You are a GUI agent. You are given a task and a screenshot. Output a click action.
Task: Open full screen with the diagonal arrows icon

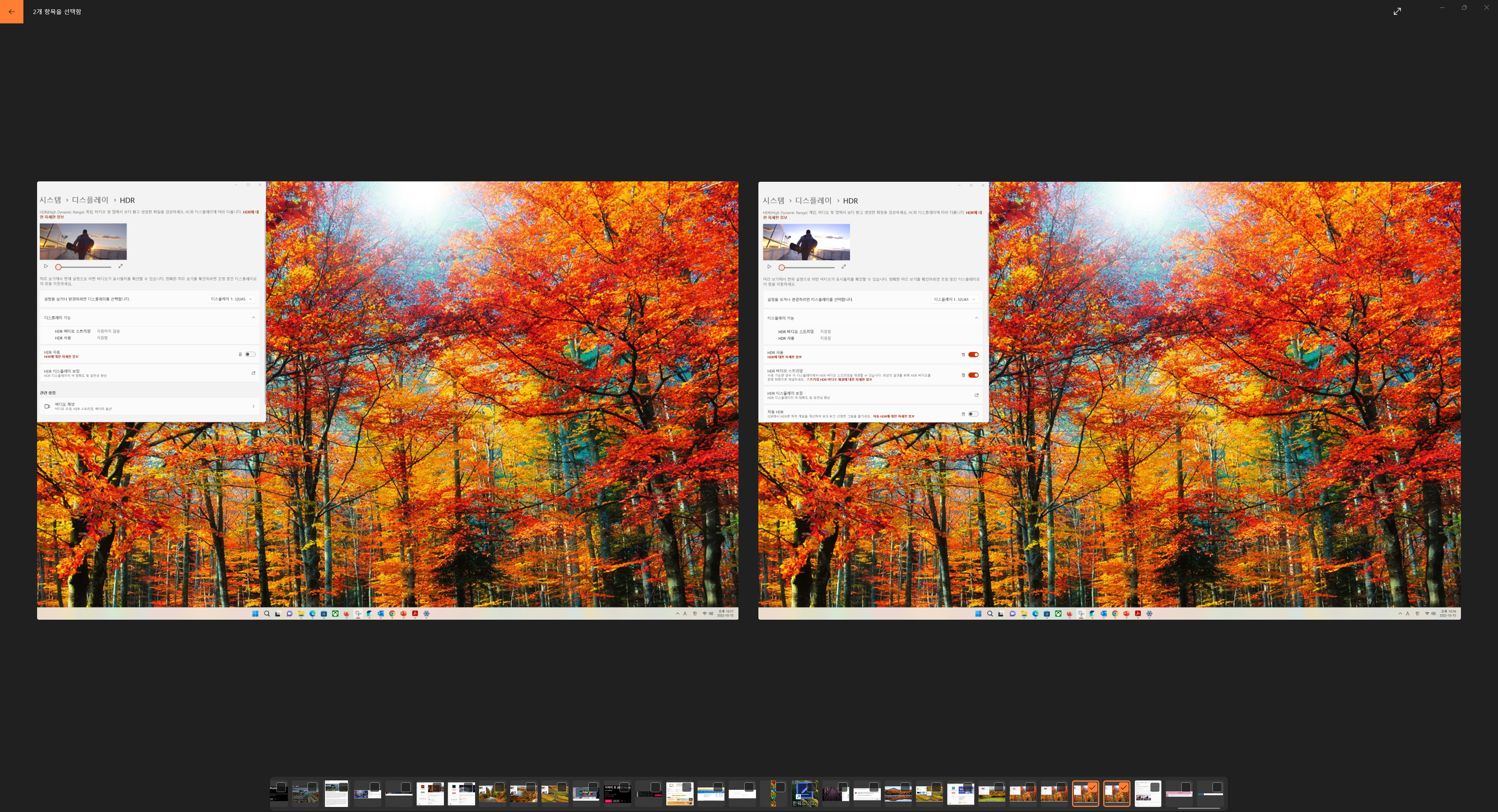pos(1397,11)
